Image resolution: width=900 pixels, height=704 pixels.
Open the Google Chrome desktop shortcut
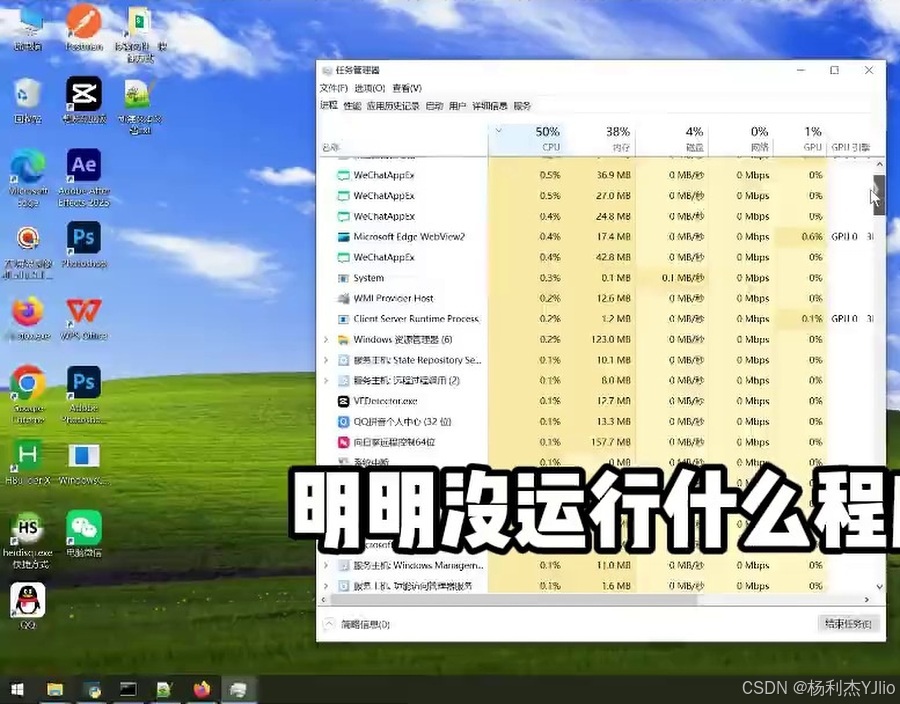pyautogui.click(x=28, y=394)
